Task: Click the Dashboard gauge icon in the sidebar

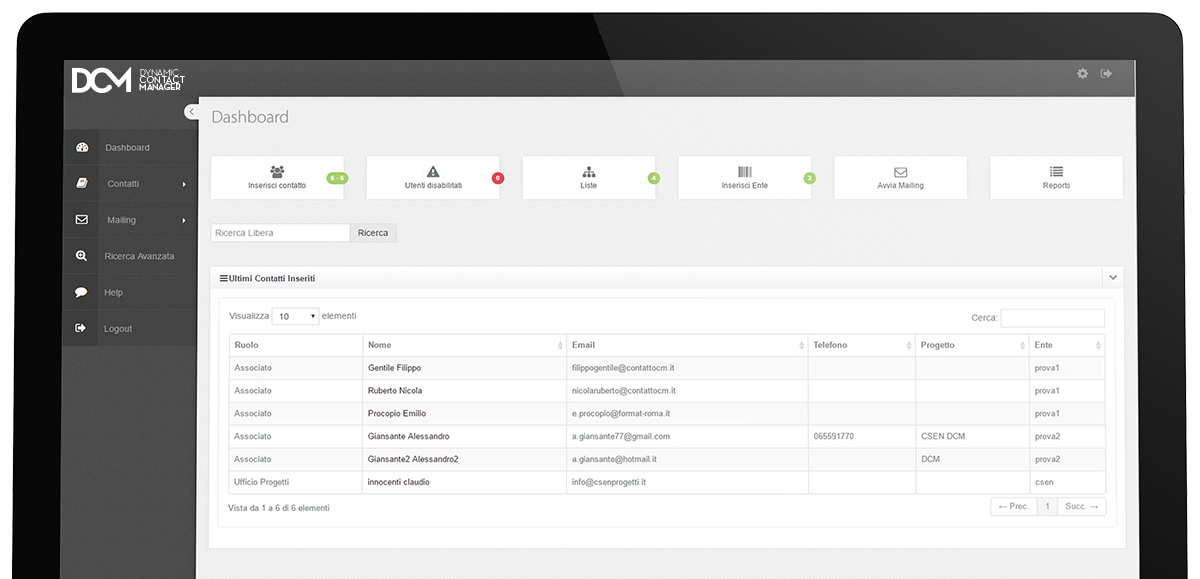Action: click(x=82, y=147)
